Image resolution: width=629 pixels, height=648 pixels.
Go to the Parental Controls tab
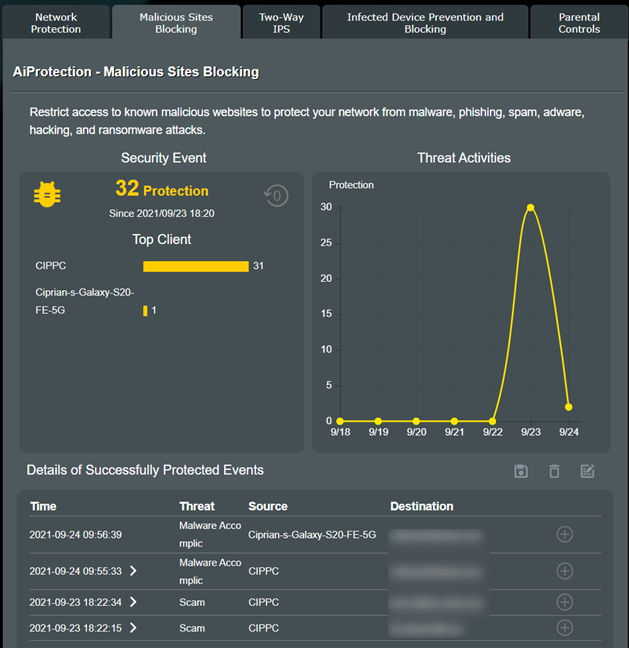[579, 23]
